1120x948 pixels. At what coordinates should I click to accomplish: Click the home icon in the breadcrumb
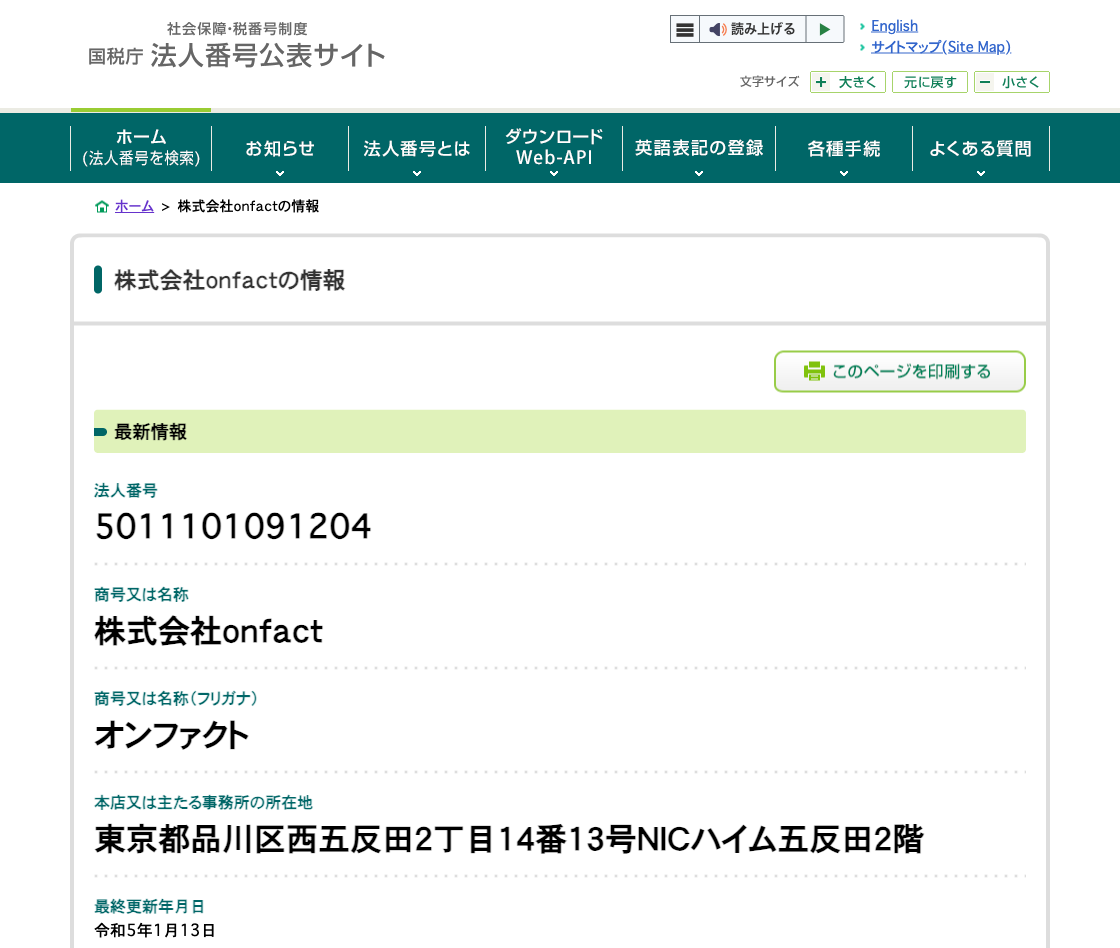click(x=102, y=206)
